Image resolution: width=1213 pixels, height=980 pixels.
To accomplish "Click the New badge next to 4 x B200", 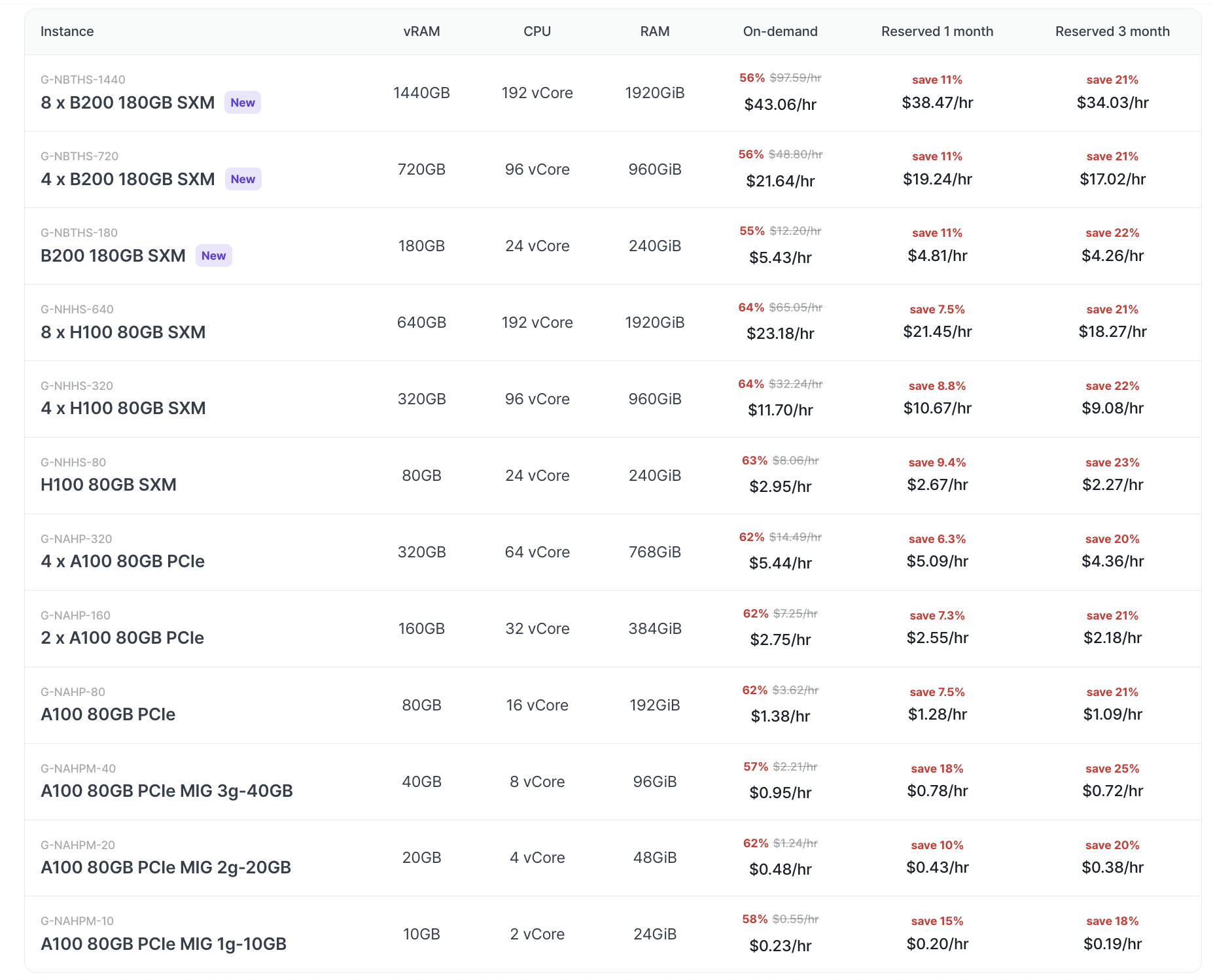I will pyautogui.click(x=243, y=179).
